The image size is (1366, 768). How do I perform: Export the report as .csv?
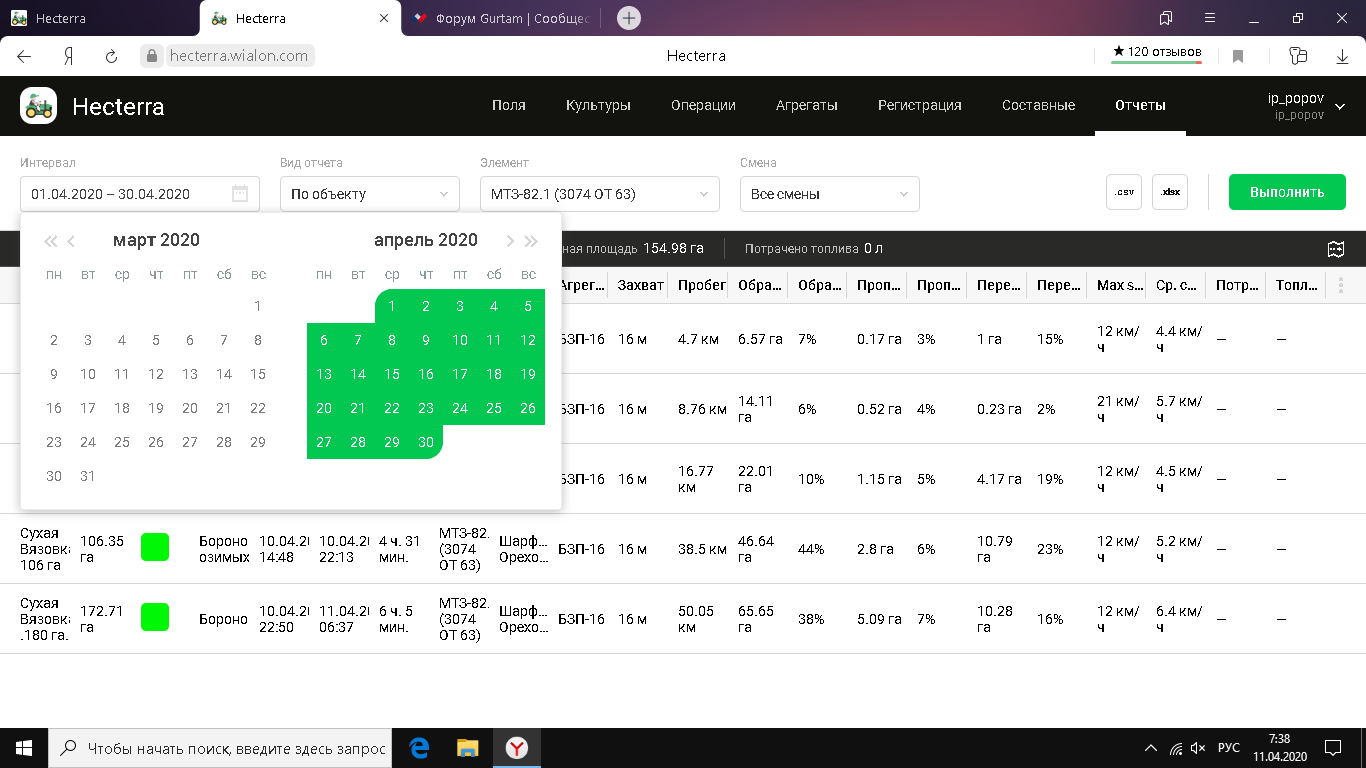(x=1124, y=192)
